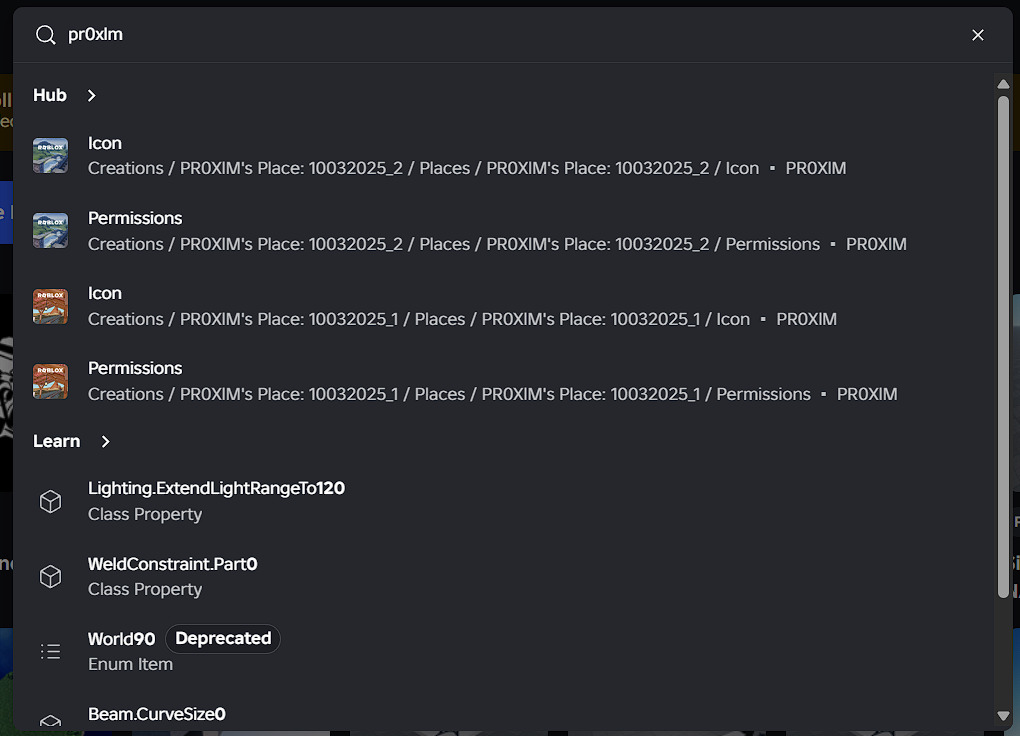Click the scrollbar up arrow

tap(1003, 84)
